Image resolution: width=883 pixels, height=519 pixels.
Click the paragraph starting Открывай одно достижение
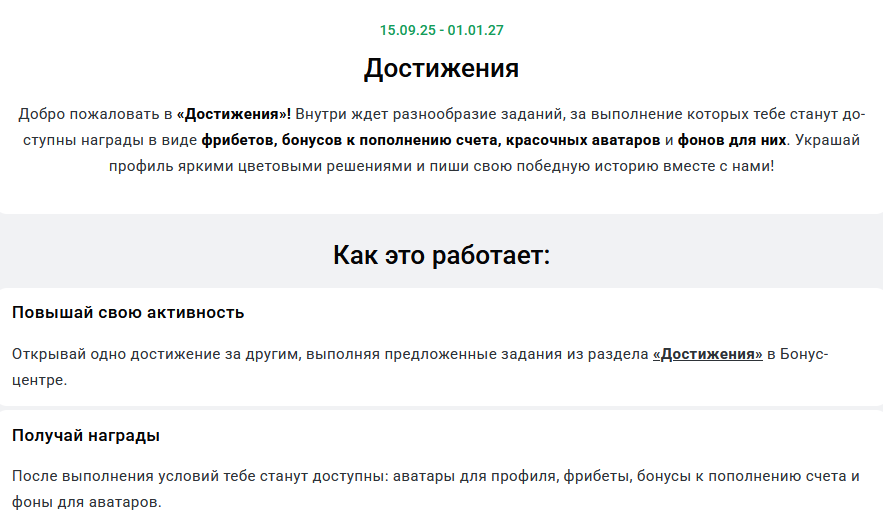click(420, 367)
